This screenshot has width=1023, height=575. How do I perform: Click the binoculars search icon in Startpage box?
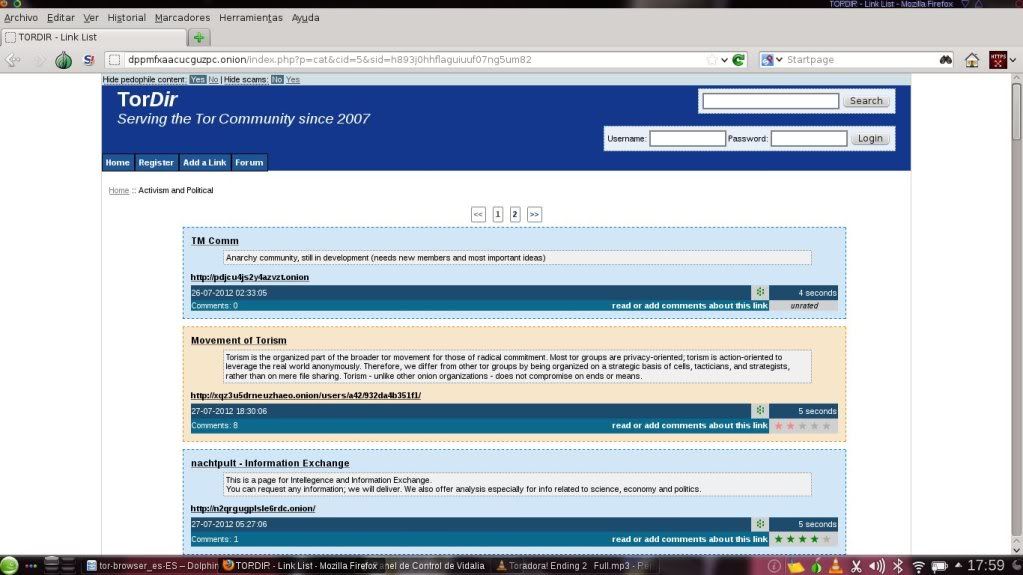point(945,59)
